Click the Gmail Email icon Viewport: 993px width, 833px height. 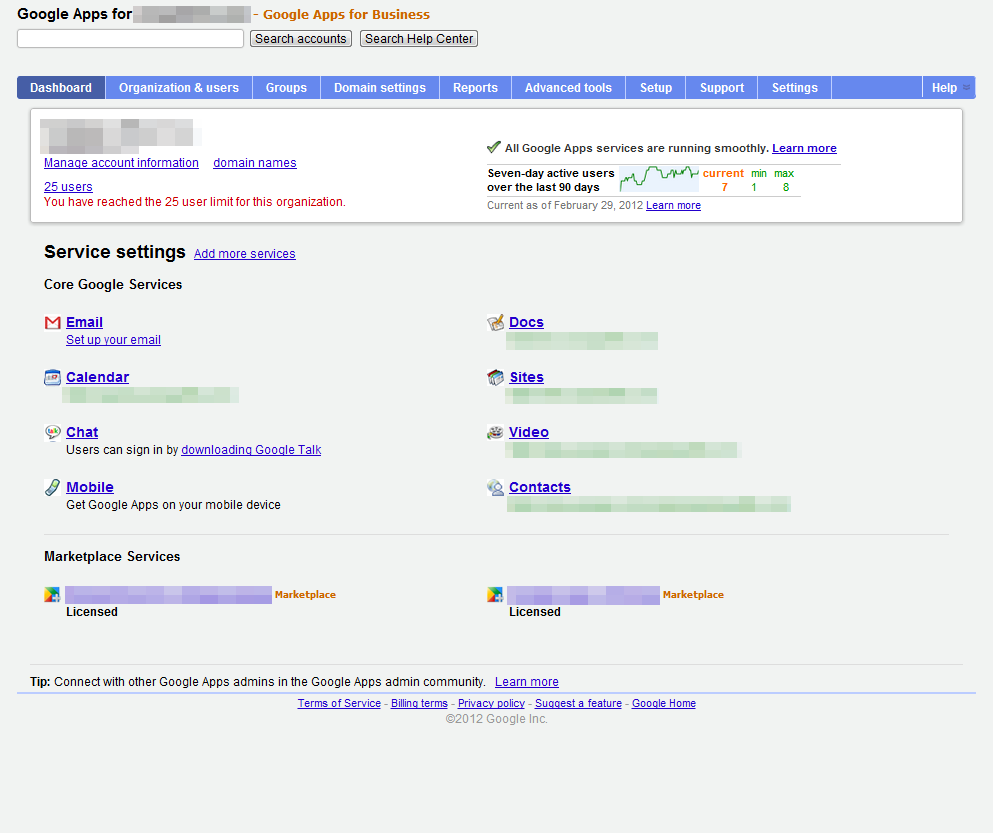[x=53, y=322]
